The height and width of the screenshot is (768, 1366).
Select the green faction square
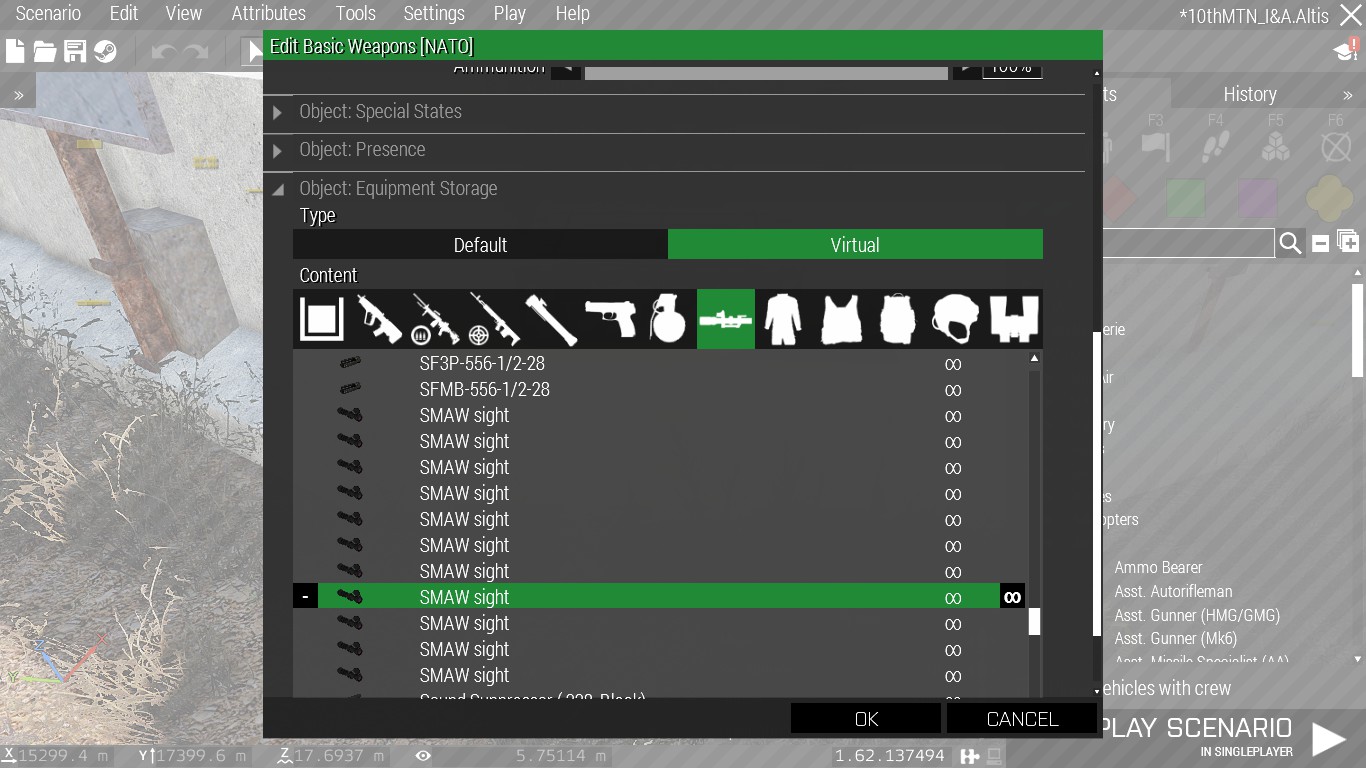pyautogui.click(x=1186, y=197)
